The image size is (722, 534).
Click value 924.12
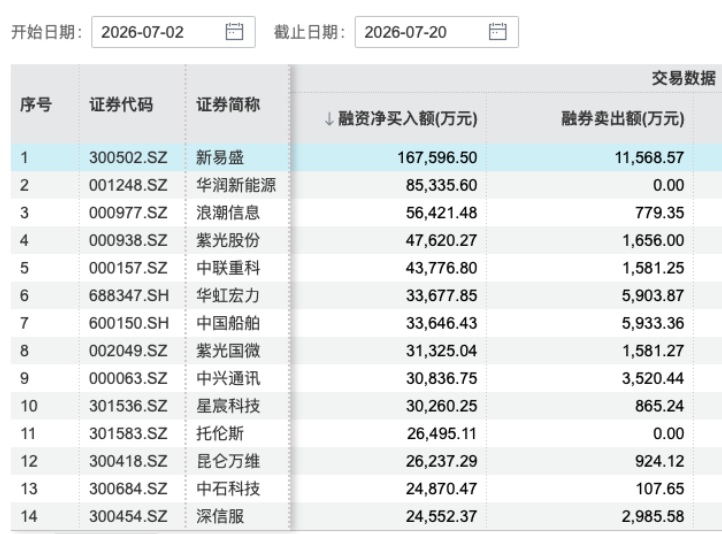pos(659,461)
